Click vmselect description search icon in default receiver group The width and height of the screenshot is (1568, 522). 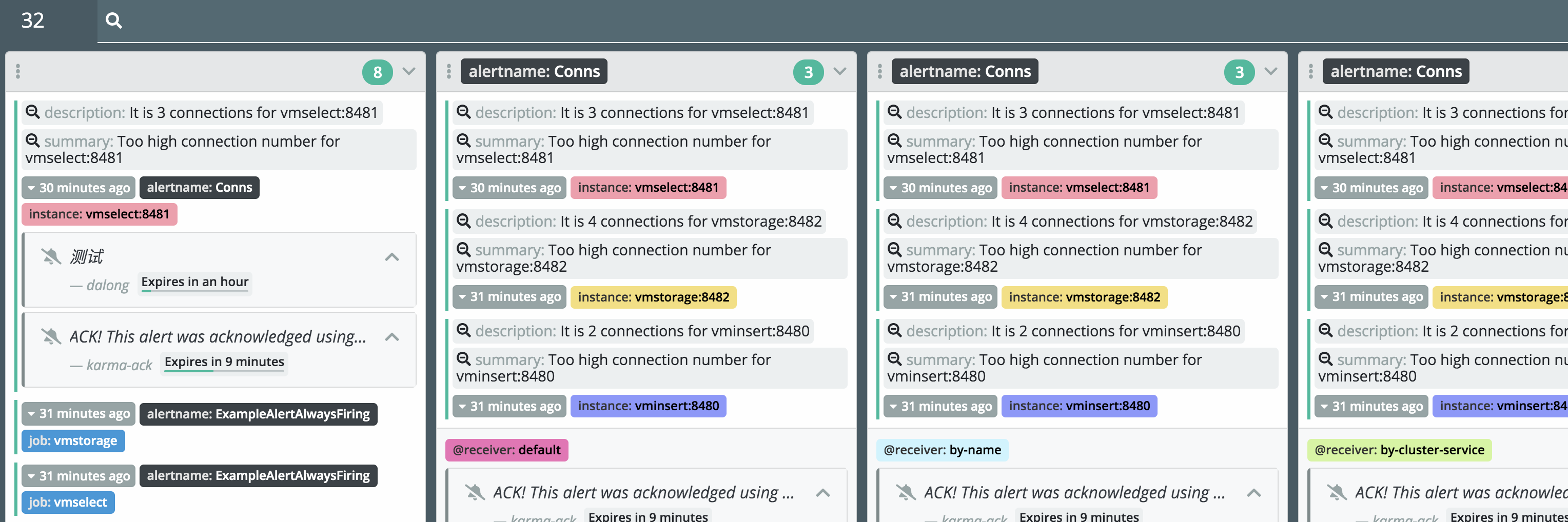coord(464,112)
